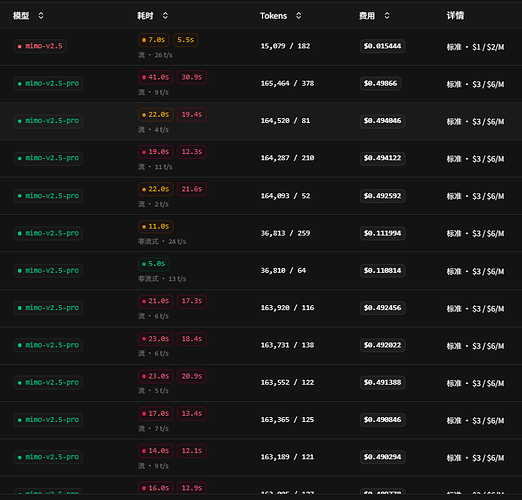This screenshot has height=500, width=522.
Task: Select the token count 163,365 / 125
Action: (x=287, y=420)
